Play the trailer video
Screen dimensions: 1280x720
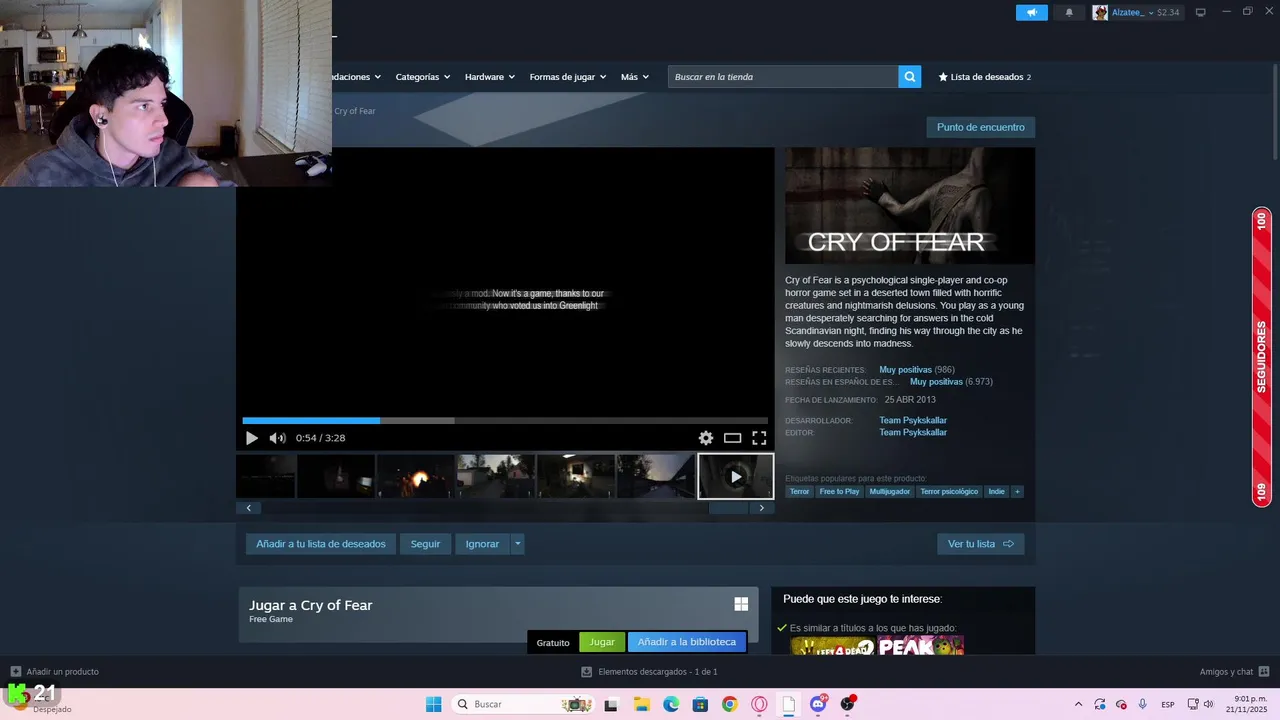tap(251, 438)
